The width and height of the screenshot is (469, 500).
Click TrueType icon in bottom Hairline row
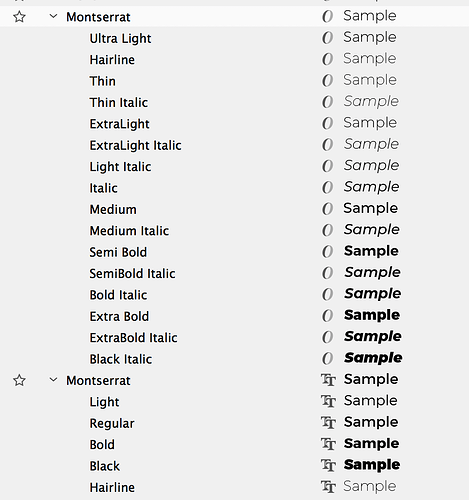coord(328,487)
